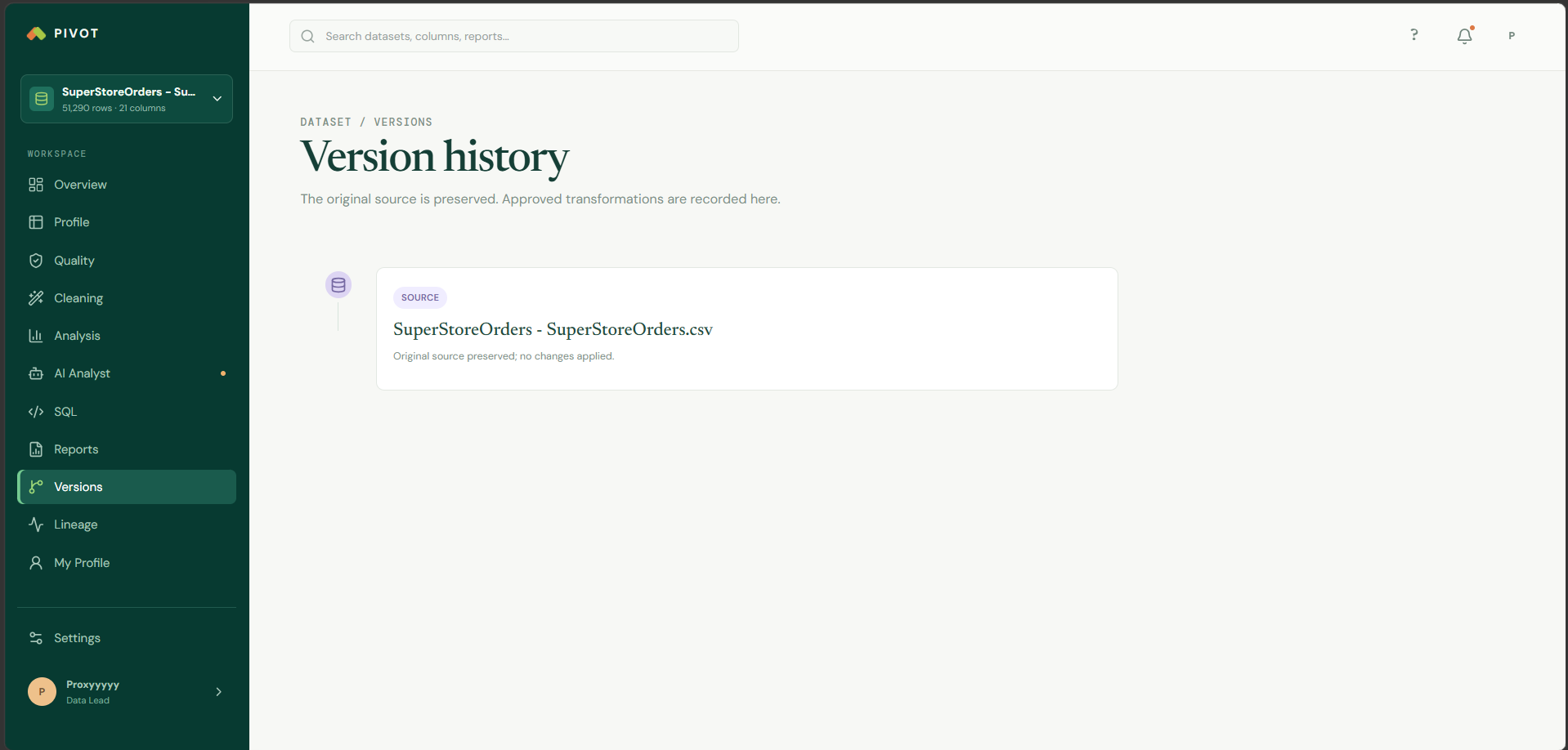Click the Lineage activity icon
Viewport: 1568px width, 750px height.
pyautogui.click(x=36, y=525)
